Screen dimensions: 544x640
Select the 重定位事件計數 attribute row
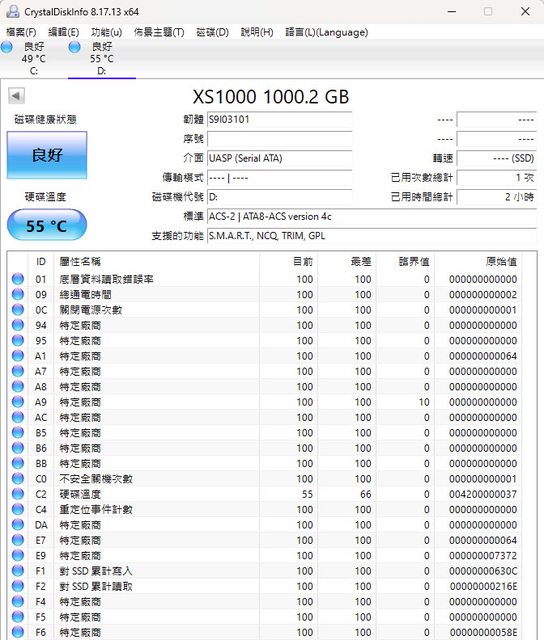[264, 509]
